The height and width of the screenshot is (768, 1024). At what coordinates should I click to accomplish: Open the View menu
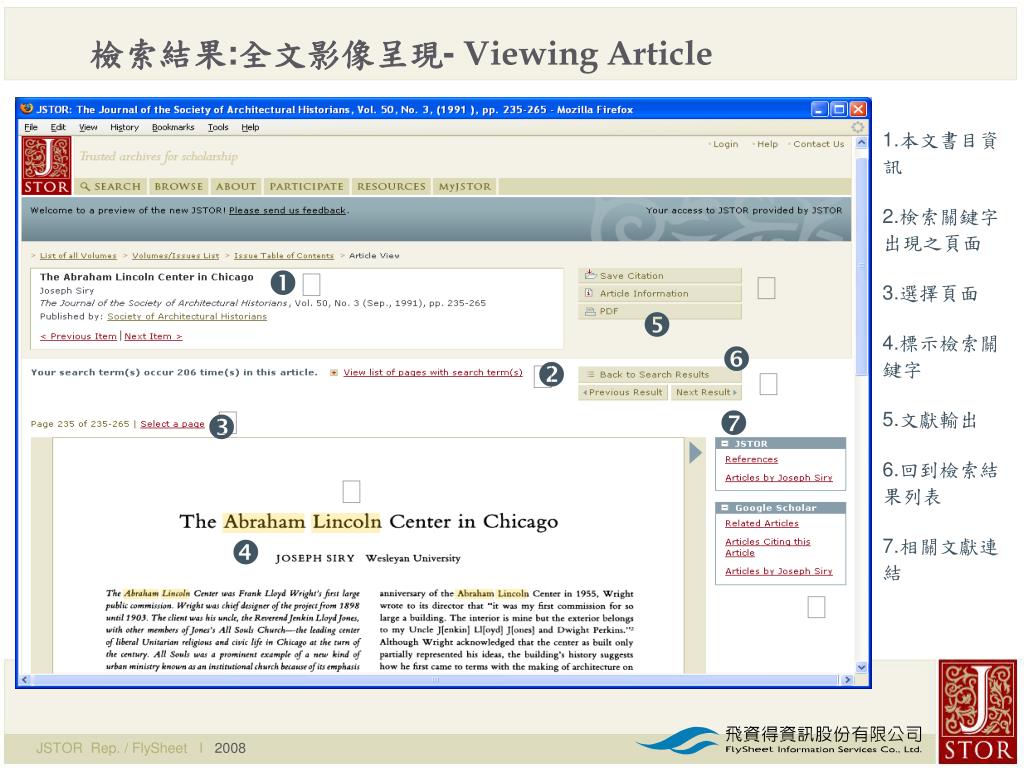(88, 127)
